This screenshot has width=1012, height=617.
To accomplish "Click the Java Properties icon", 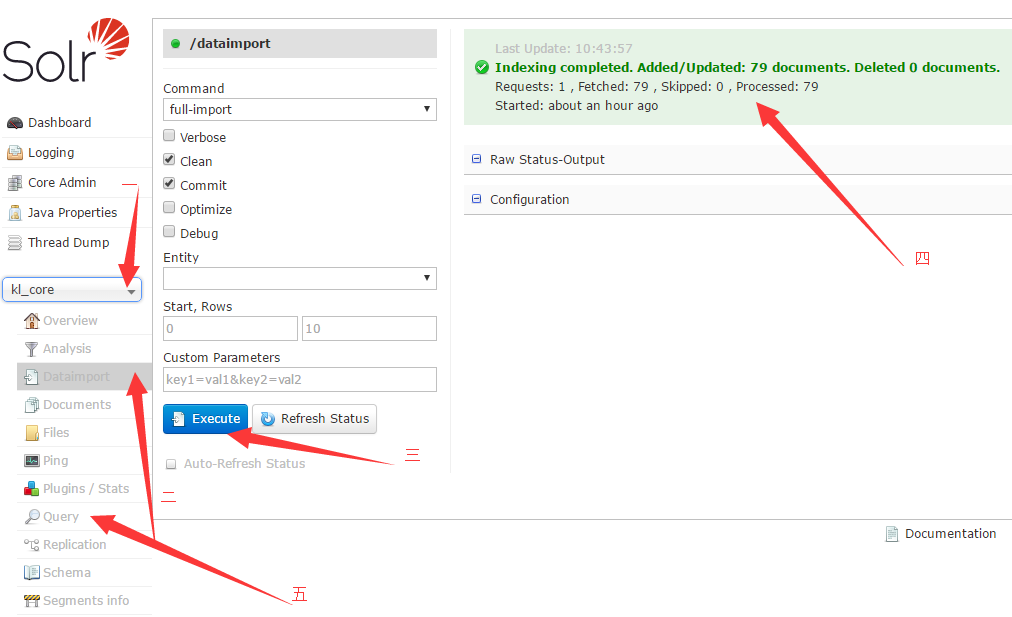I will coord(15,213).
